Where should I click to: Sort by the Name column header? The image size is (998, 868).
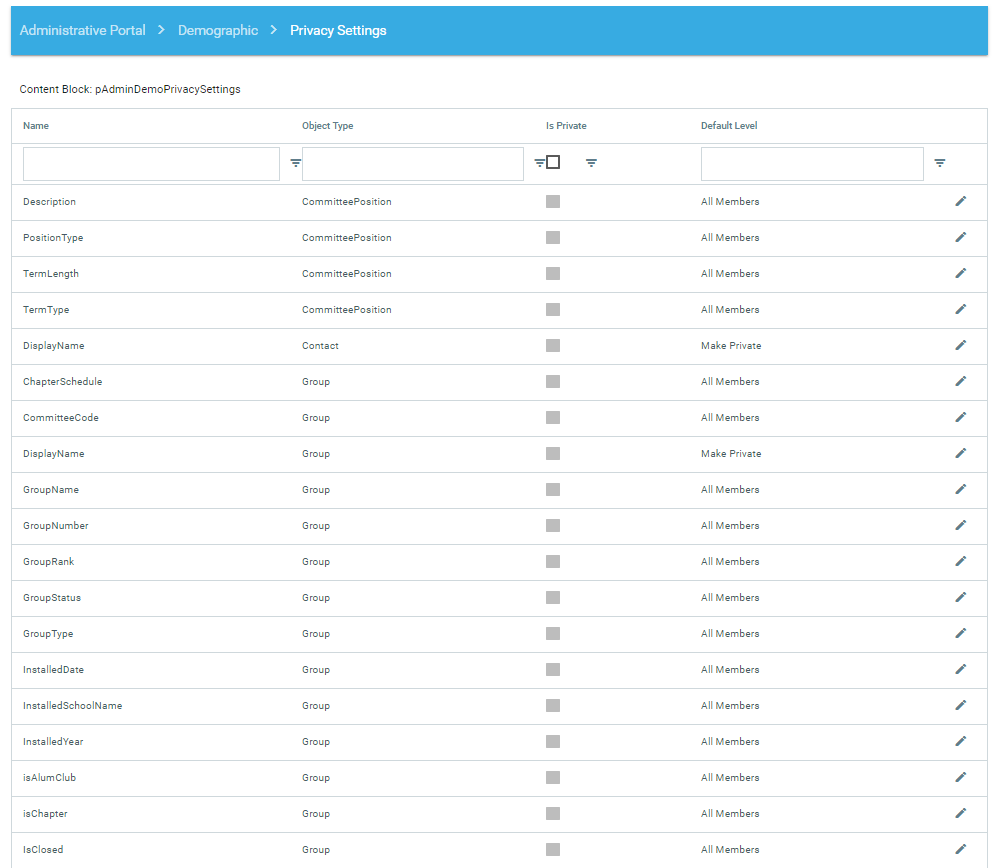click(x=36, y=126)
